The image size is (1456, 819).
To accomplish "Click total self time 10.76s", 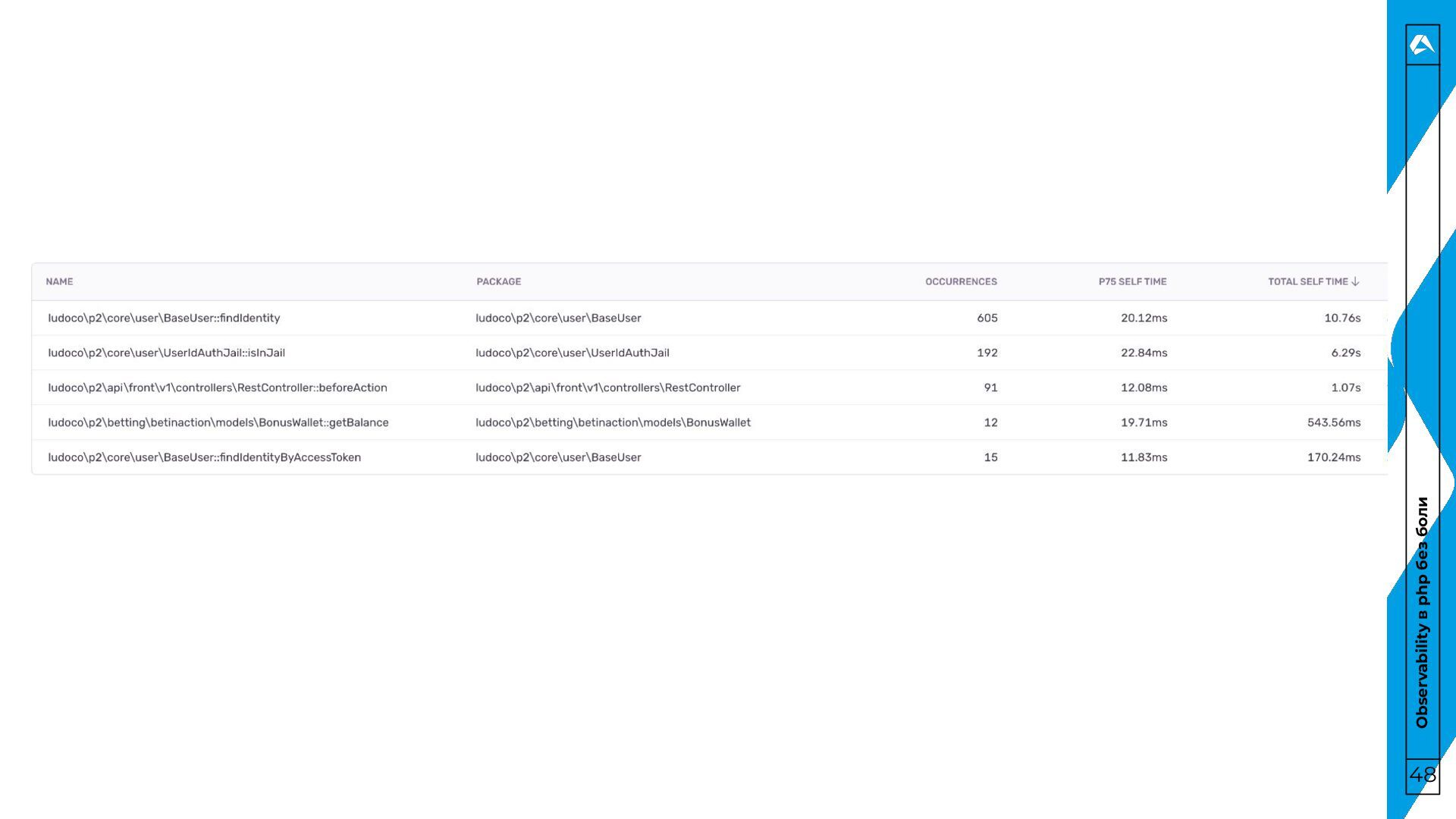I will pyautogui.click(x=1342, y=318).
